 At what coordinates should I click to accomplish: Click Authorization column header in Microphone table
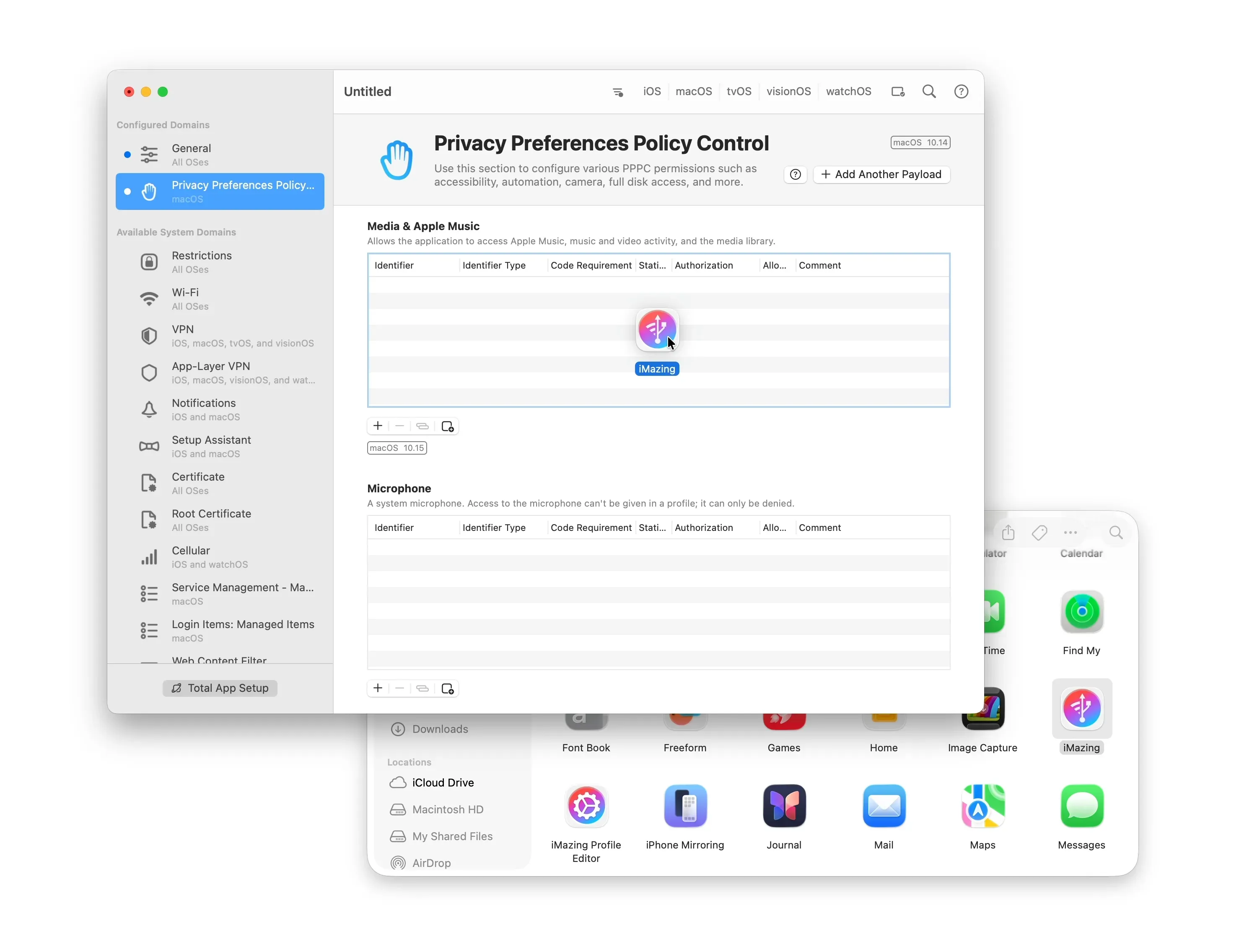click(703, 527)
